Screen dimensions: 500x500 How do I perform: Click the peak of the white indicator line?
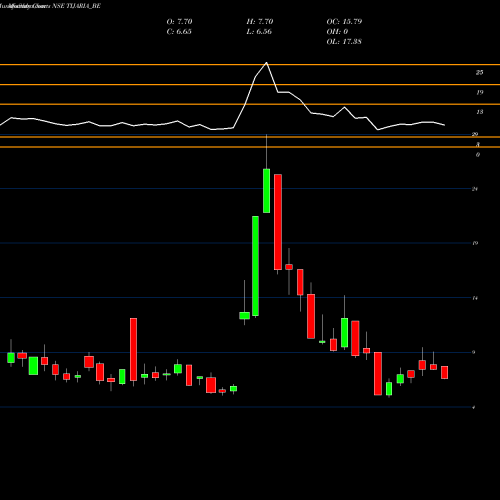266,63
